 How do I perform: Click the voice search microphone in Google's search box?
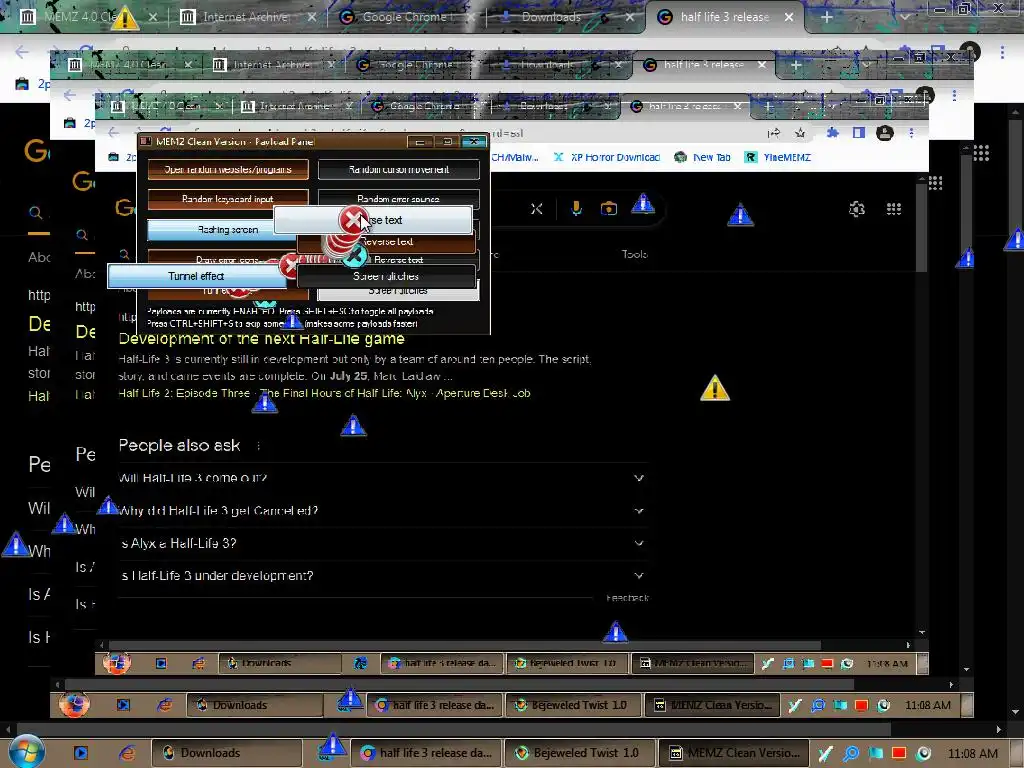click(576, 208)
